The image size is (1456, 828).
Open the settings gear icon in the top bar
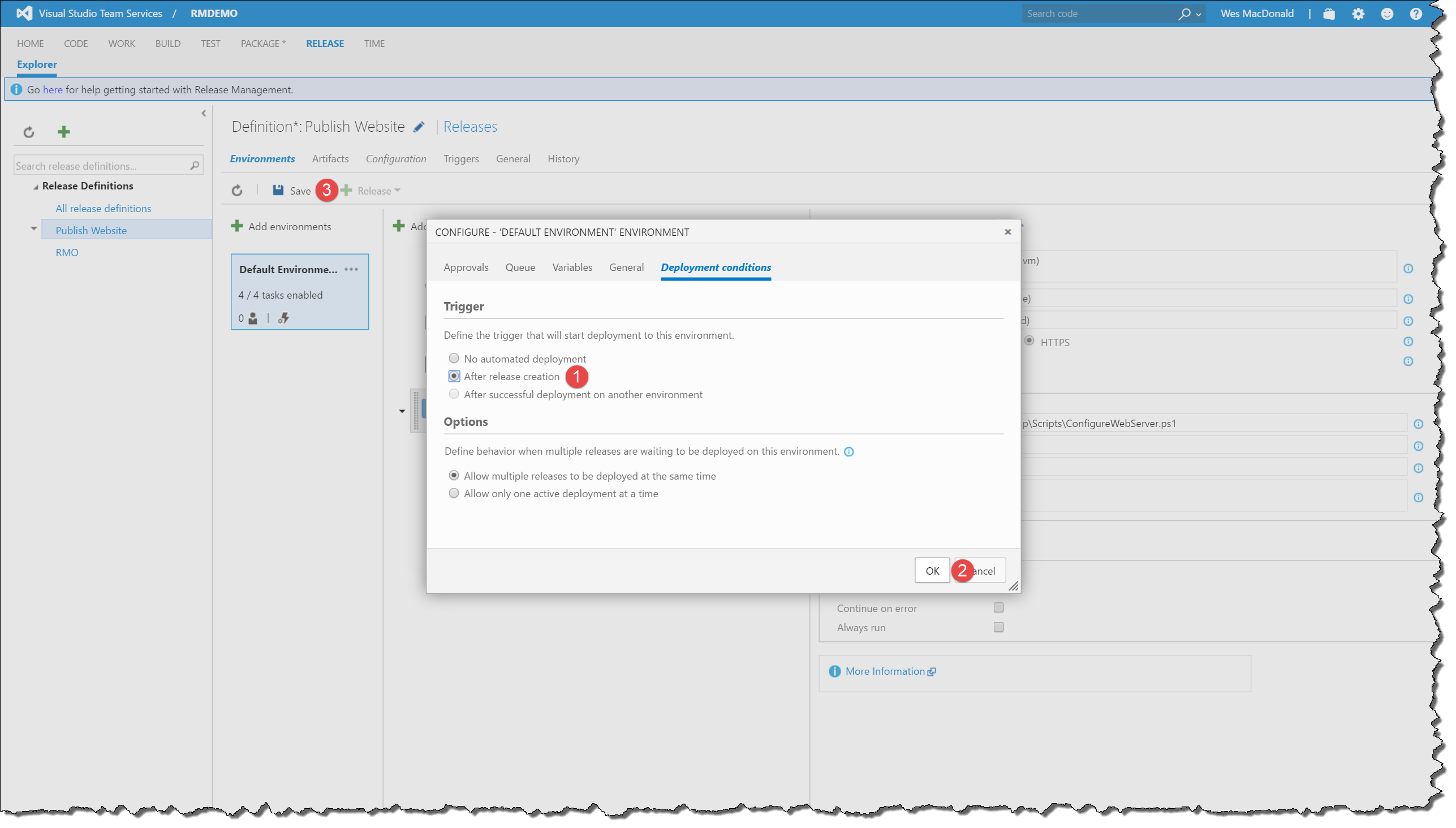(x=1358, y=14)
